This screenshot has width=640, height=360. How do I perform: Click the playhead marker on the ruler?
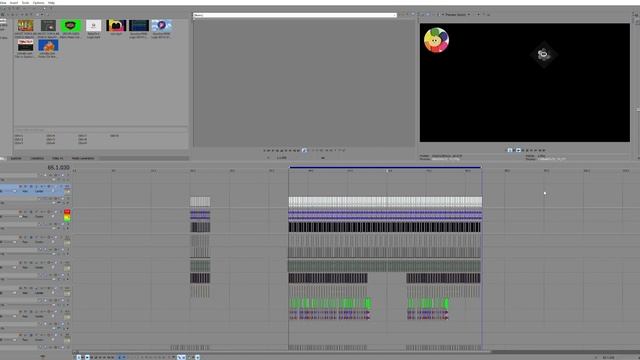(387, 171)
